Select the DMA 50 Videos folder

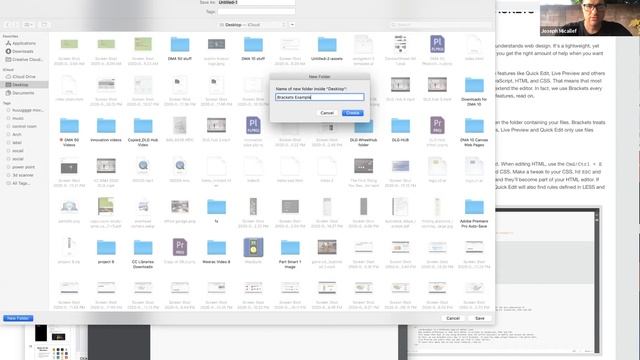(69, 132)
